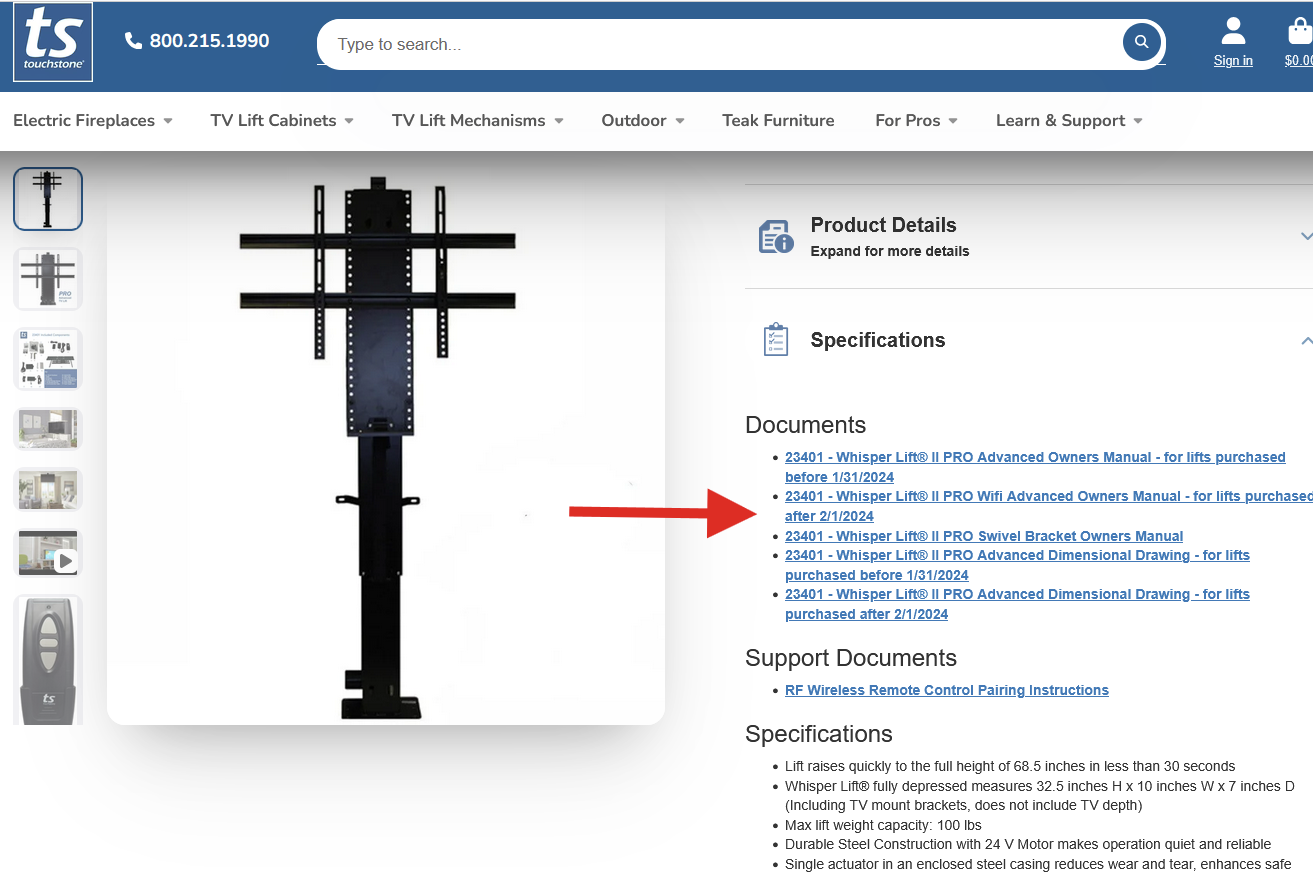Image resolution: width=1313 pixels, height=873 pixels.
Task: Click the Support Documents heading
Action: click(851, 658)
